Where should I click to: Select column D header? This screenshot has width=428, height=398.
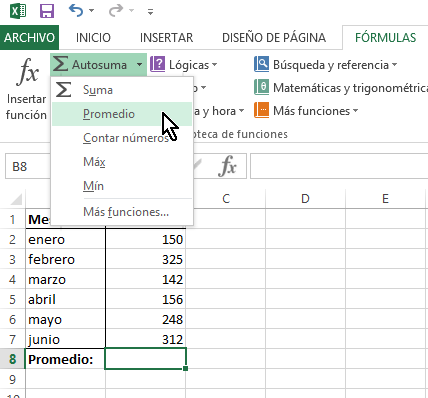[x=305, y=199]
